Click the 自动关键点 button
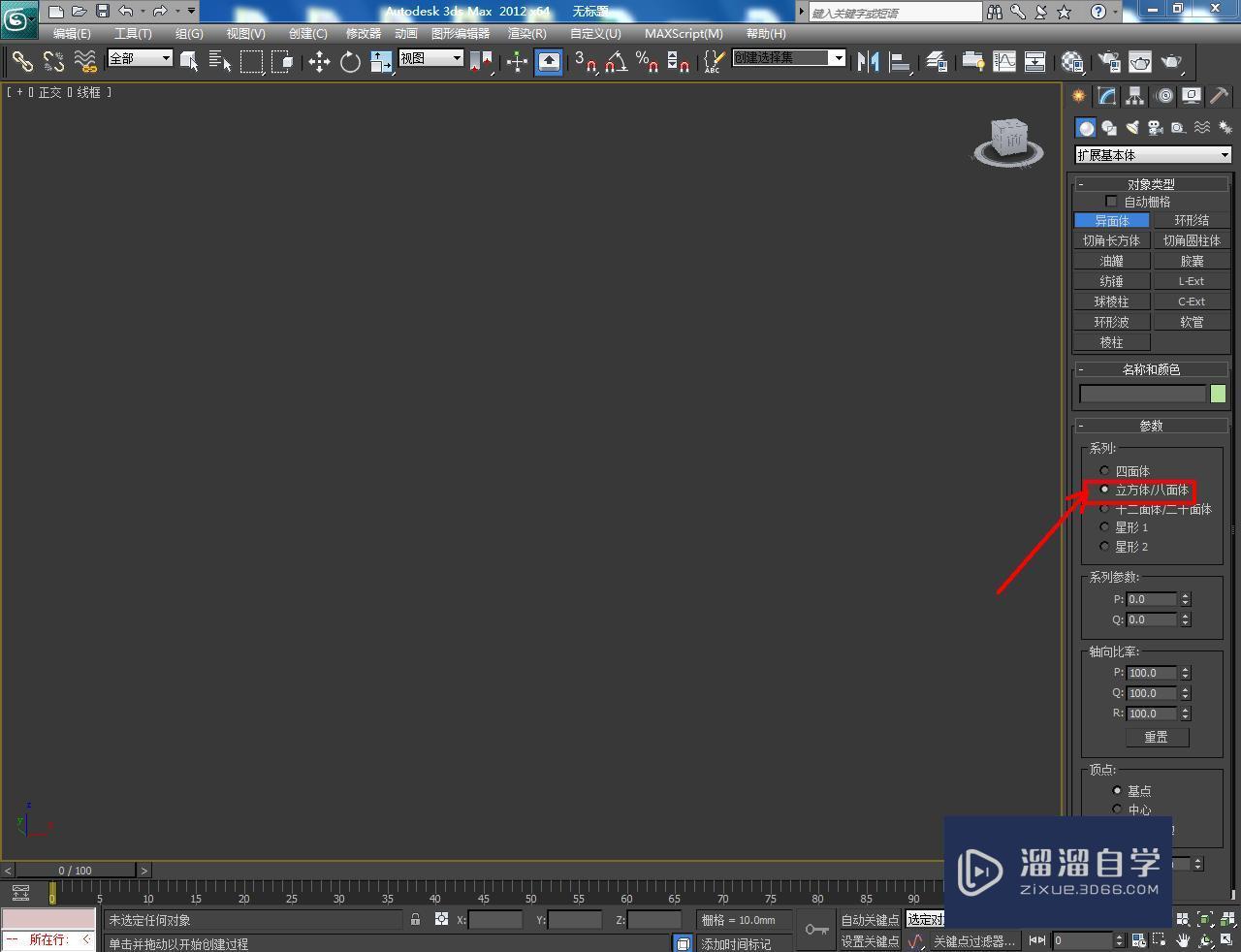The height and width of the screenshot is (952, 1241). [x=870, y=920]
